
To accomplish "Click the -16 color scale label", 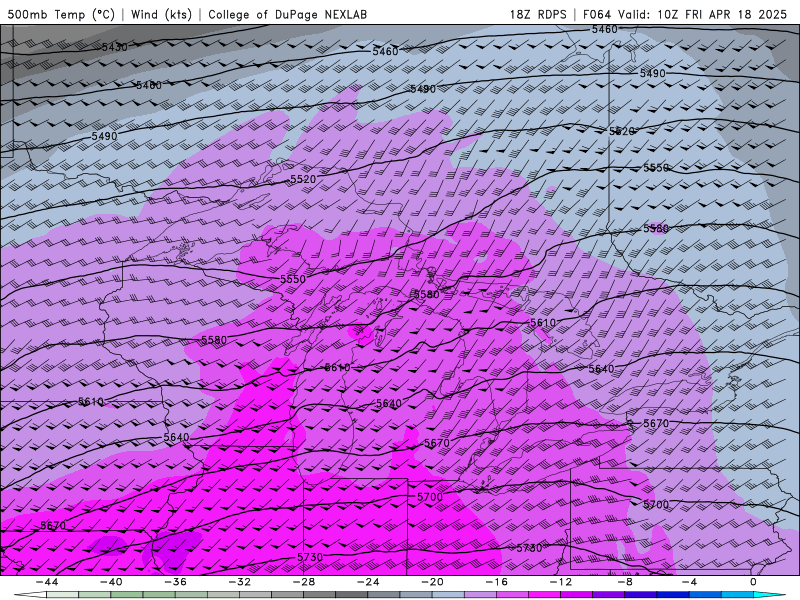I will point(497,582).
